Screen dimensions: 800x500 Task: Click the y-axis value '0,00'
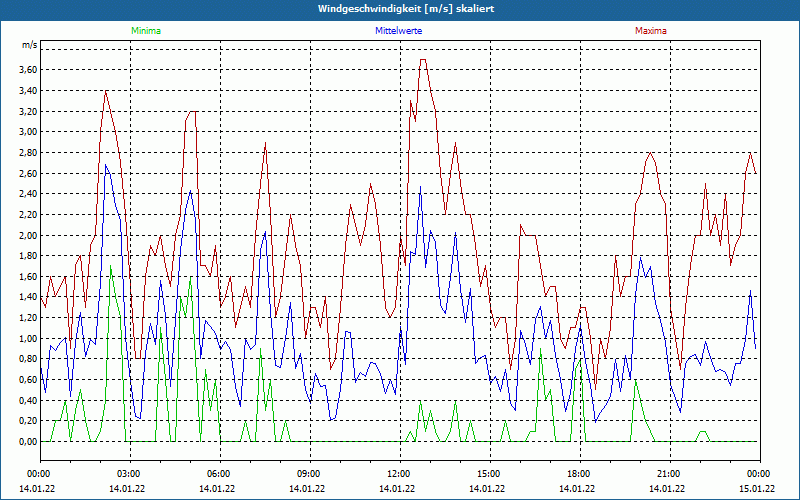(x=28, y=442)
